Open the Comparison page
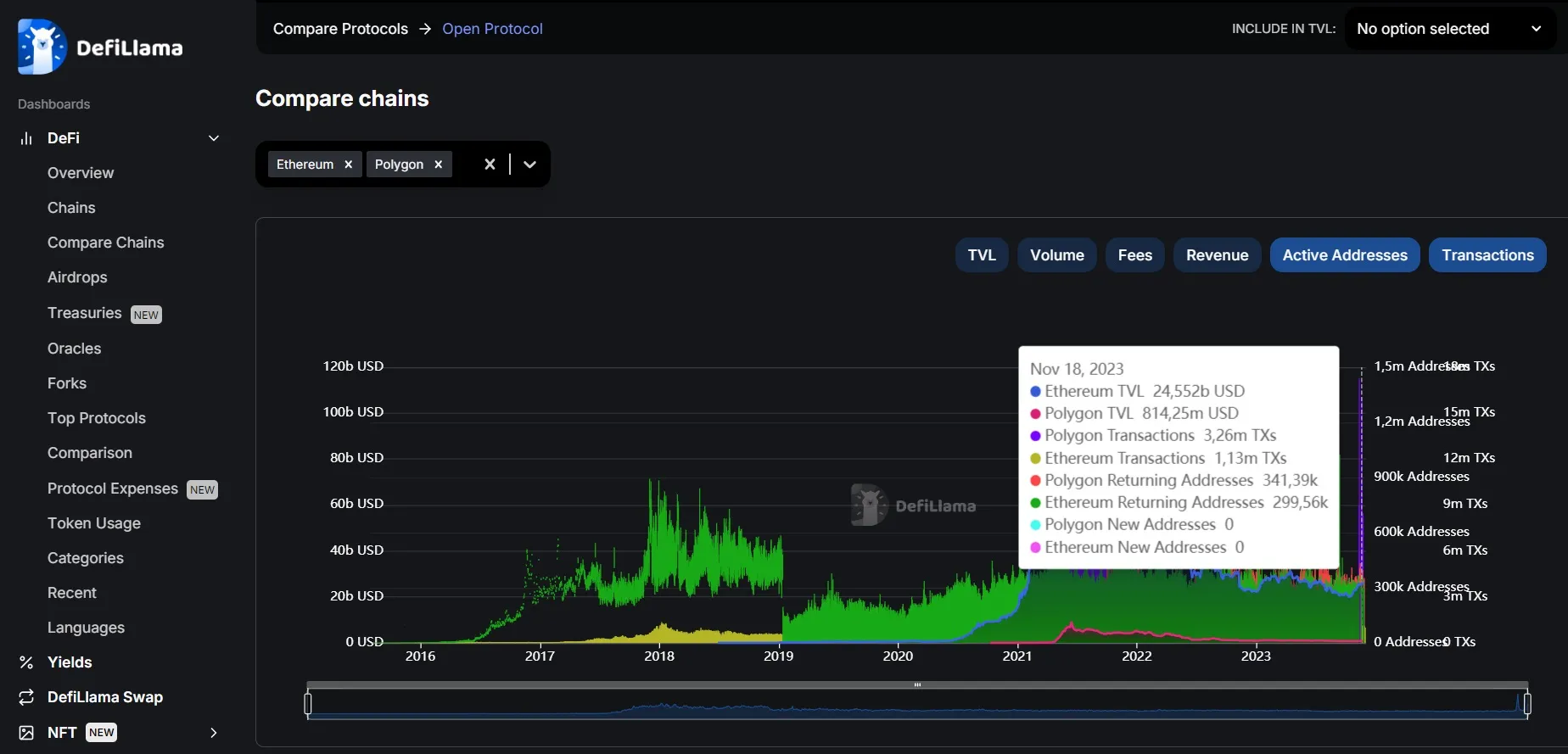The height and width of the screenshot is (754, 1568). point(90,453)
